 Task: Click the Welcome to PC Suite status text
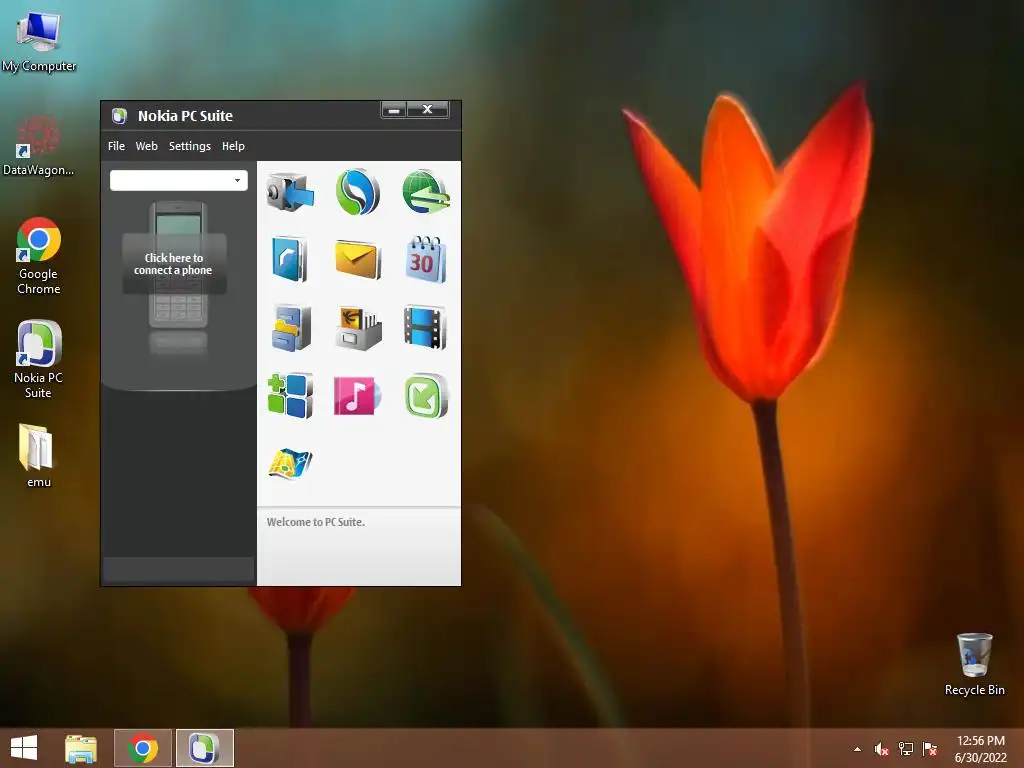coord(315,522)
